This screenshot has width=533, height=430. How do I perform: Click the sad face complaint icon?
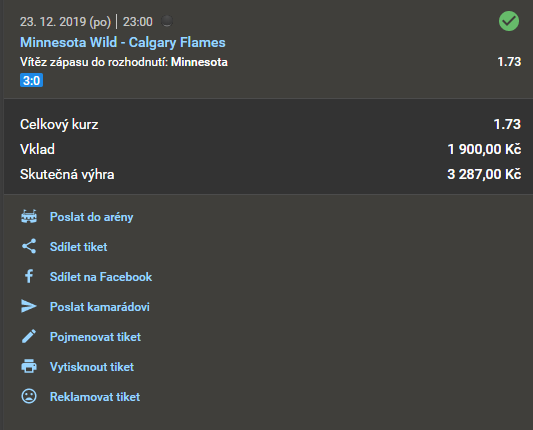click(x=29, y=396)
